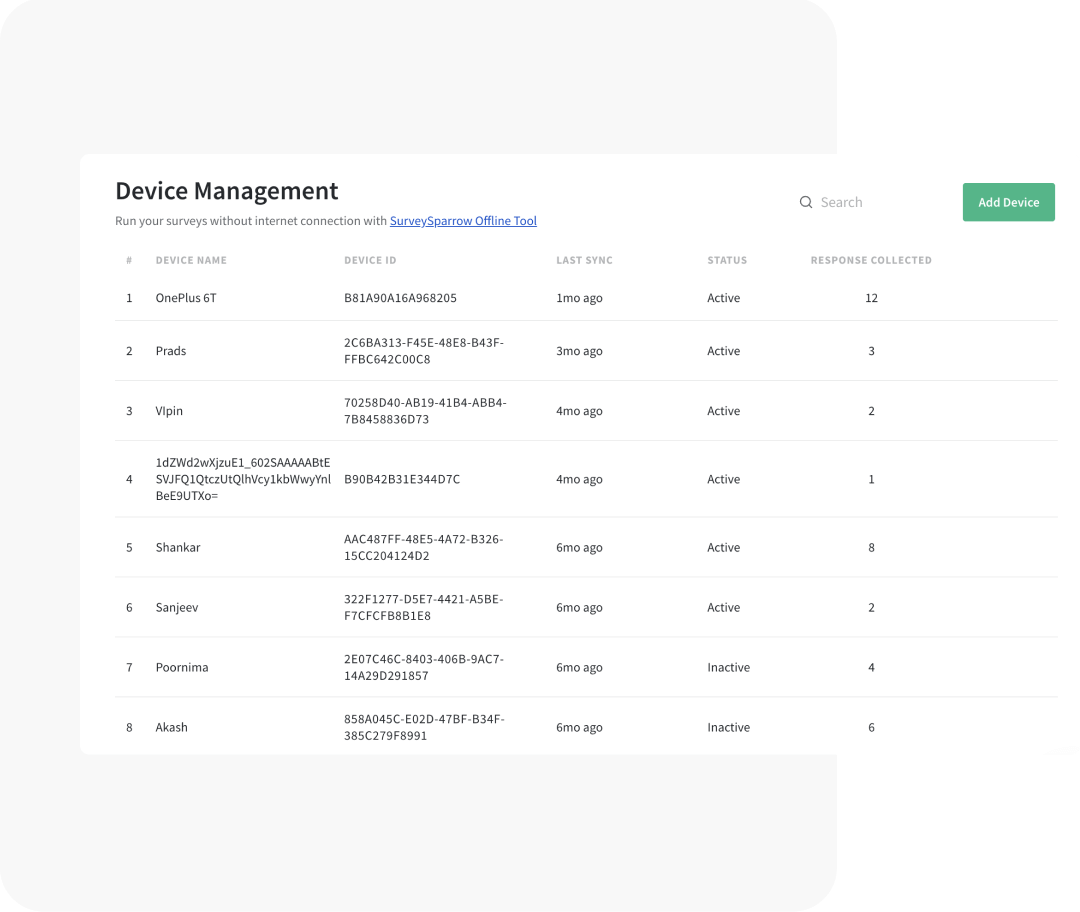Click the Add Device button
The height and width of the screenshot is (912, 1080).
point(1008,201)
